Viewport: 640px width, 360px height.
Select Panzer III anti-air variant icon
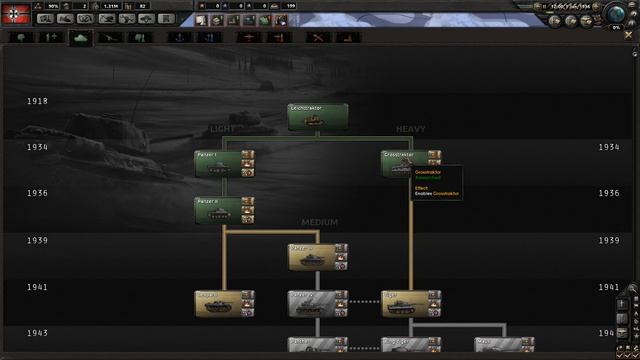click(341, 266)
